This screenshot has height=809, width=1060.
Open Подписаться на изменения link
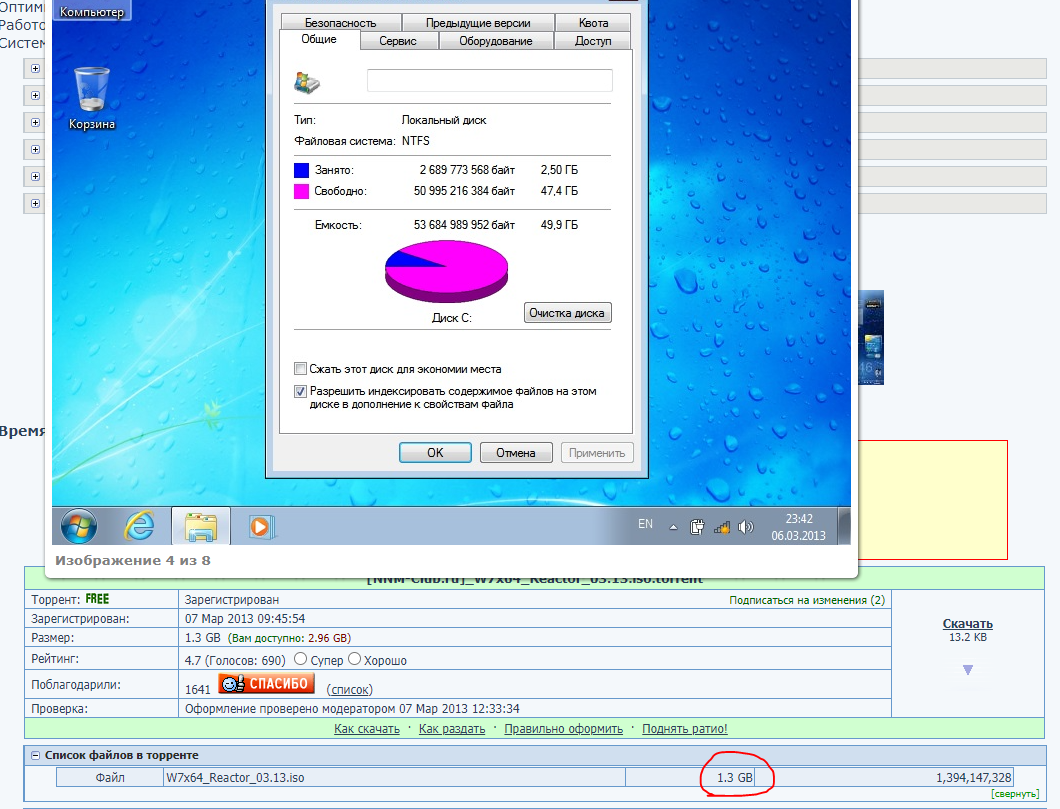(x=807, y=600)
